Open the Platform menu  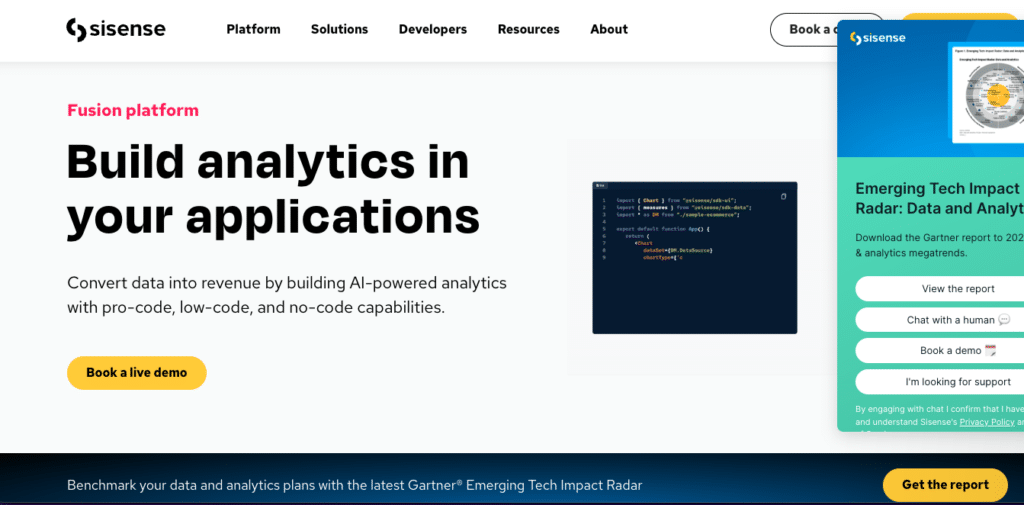click(253, 29)
